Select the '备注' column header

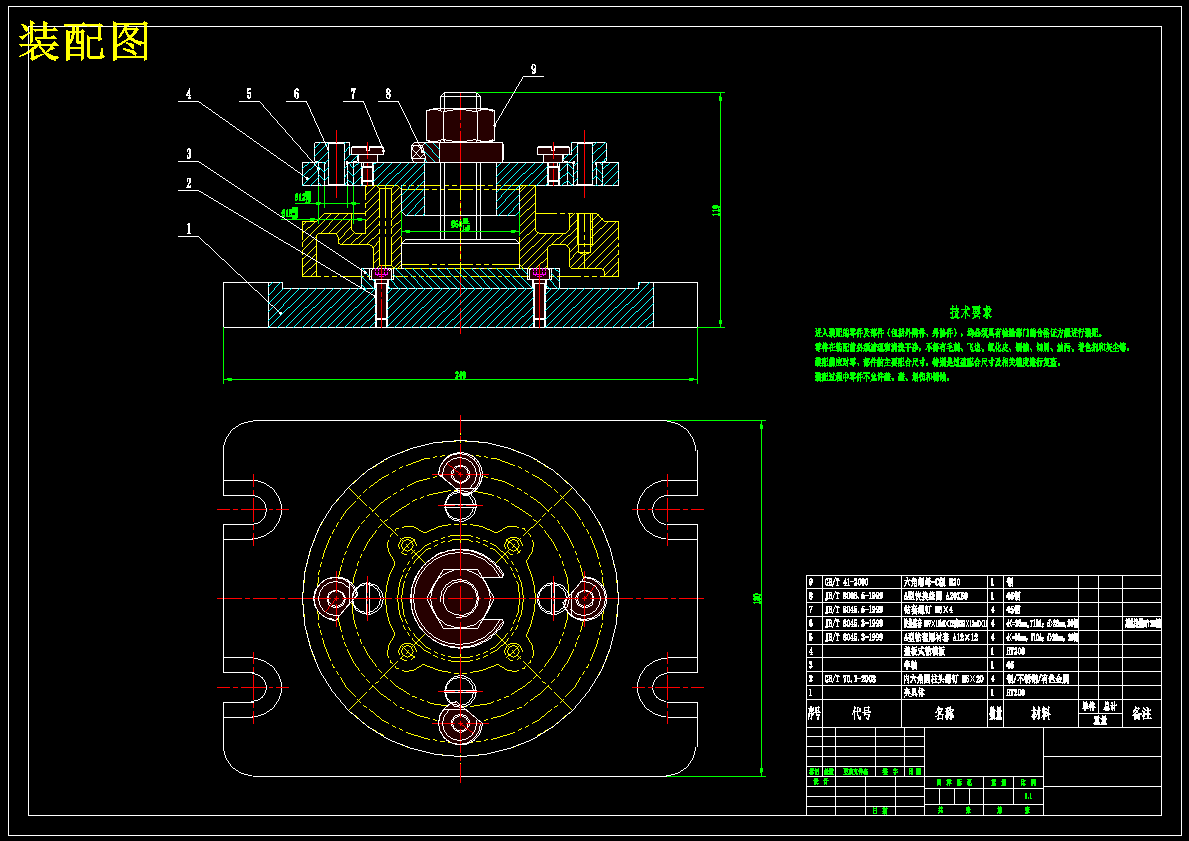click(1141, 714)
